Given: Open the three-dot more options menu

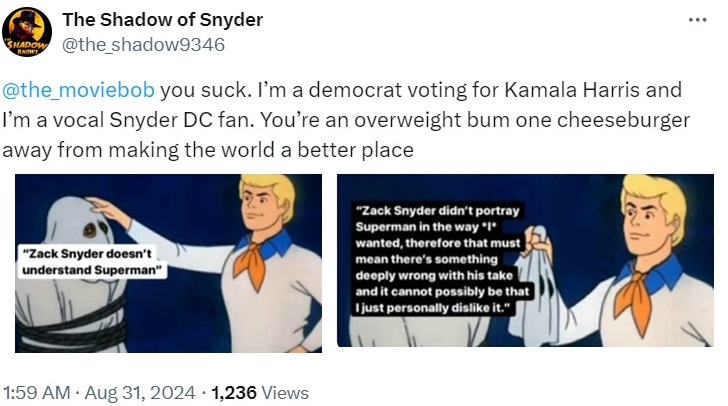Looking at the screenshot, I should click(697, 20).
